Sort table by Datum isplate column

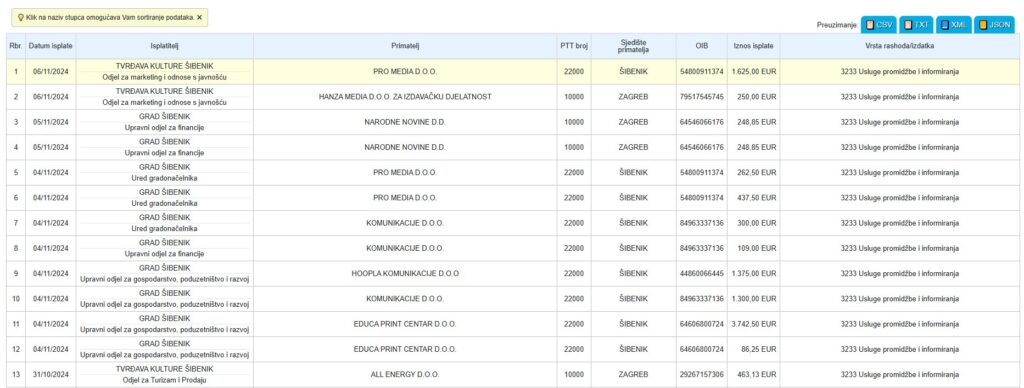point(51,46)
